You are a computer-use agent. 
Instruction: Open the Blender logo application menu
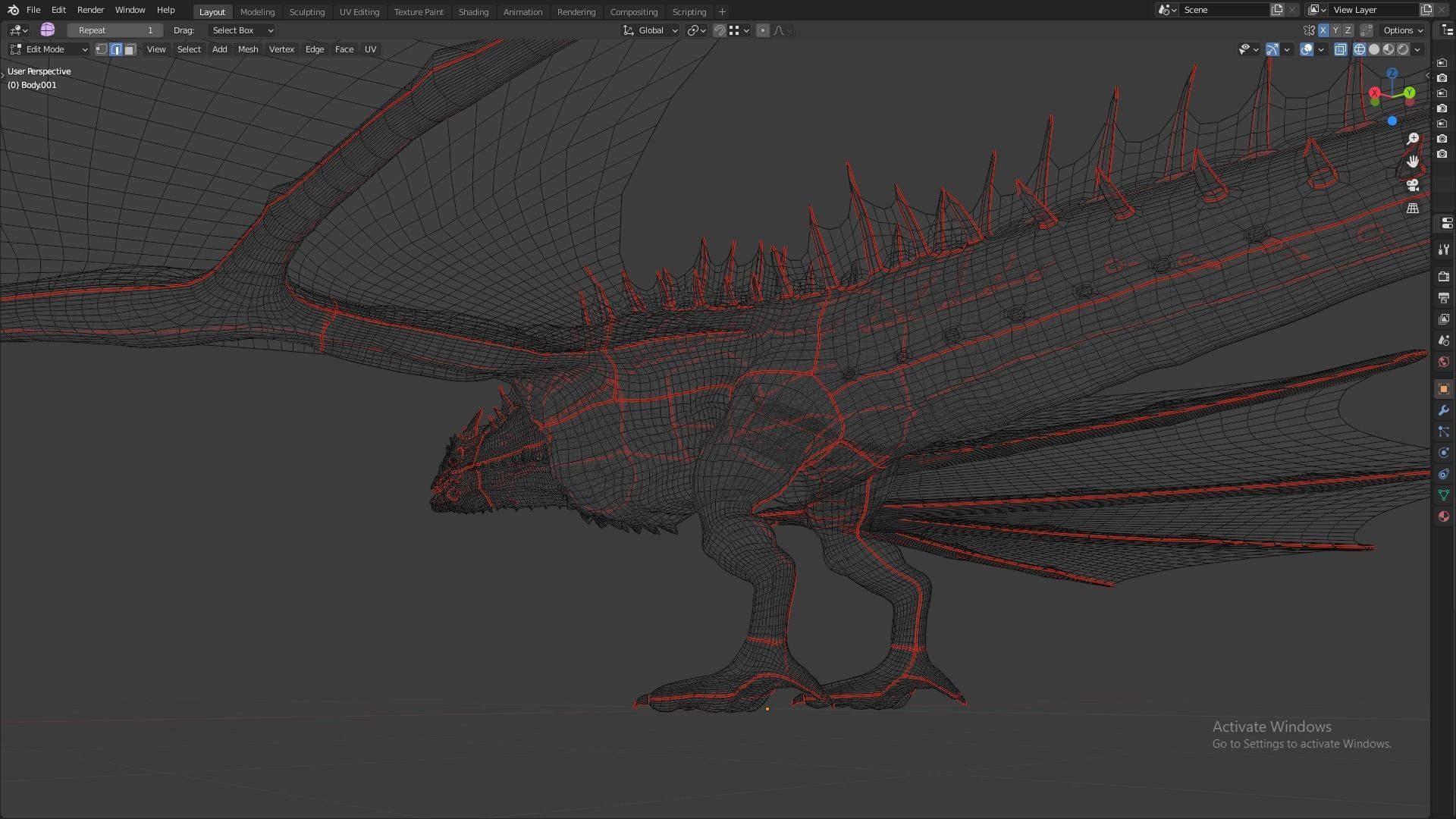click(13, 10)
